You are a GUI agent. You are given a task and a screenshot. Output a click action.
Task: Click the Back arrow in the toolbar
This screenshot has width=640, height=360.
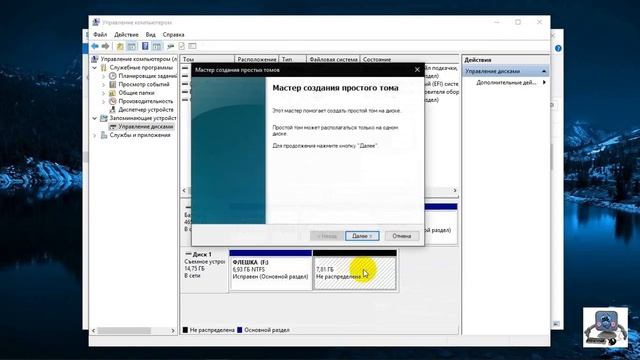coord(95,46)
